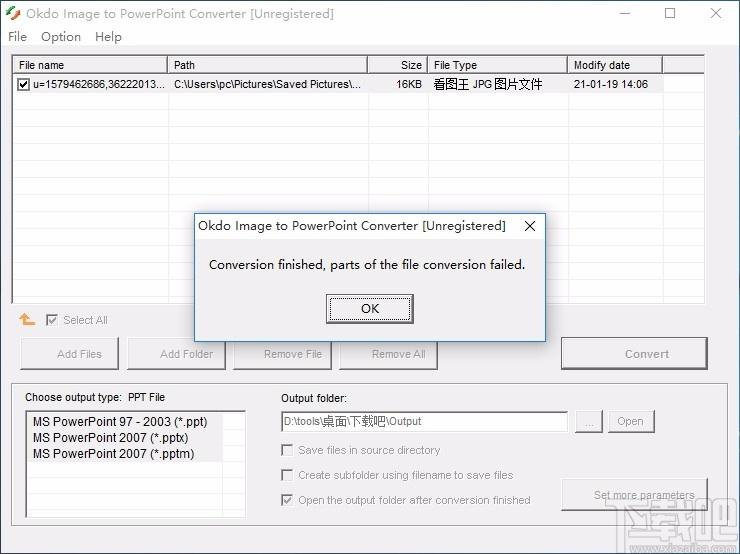This screenshot has width=740, height=554.
Task: Maximize the main converter window
Action: [670, 13]
